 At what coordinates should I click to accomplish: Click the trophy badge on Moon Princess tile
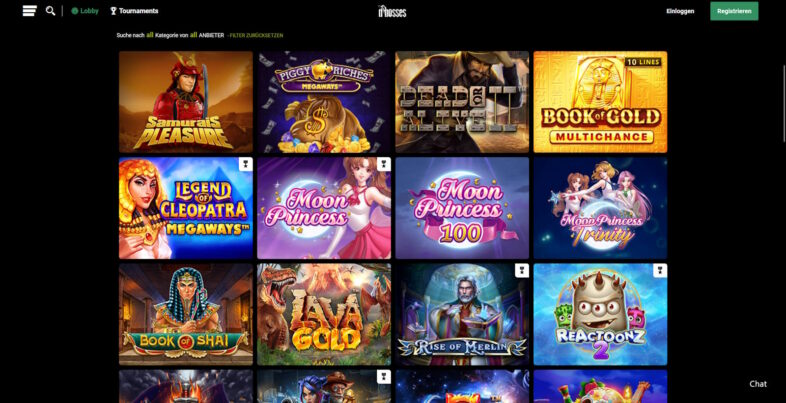pyautogui.click(x=384, y=164)
